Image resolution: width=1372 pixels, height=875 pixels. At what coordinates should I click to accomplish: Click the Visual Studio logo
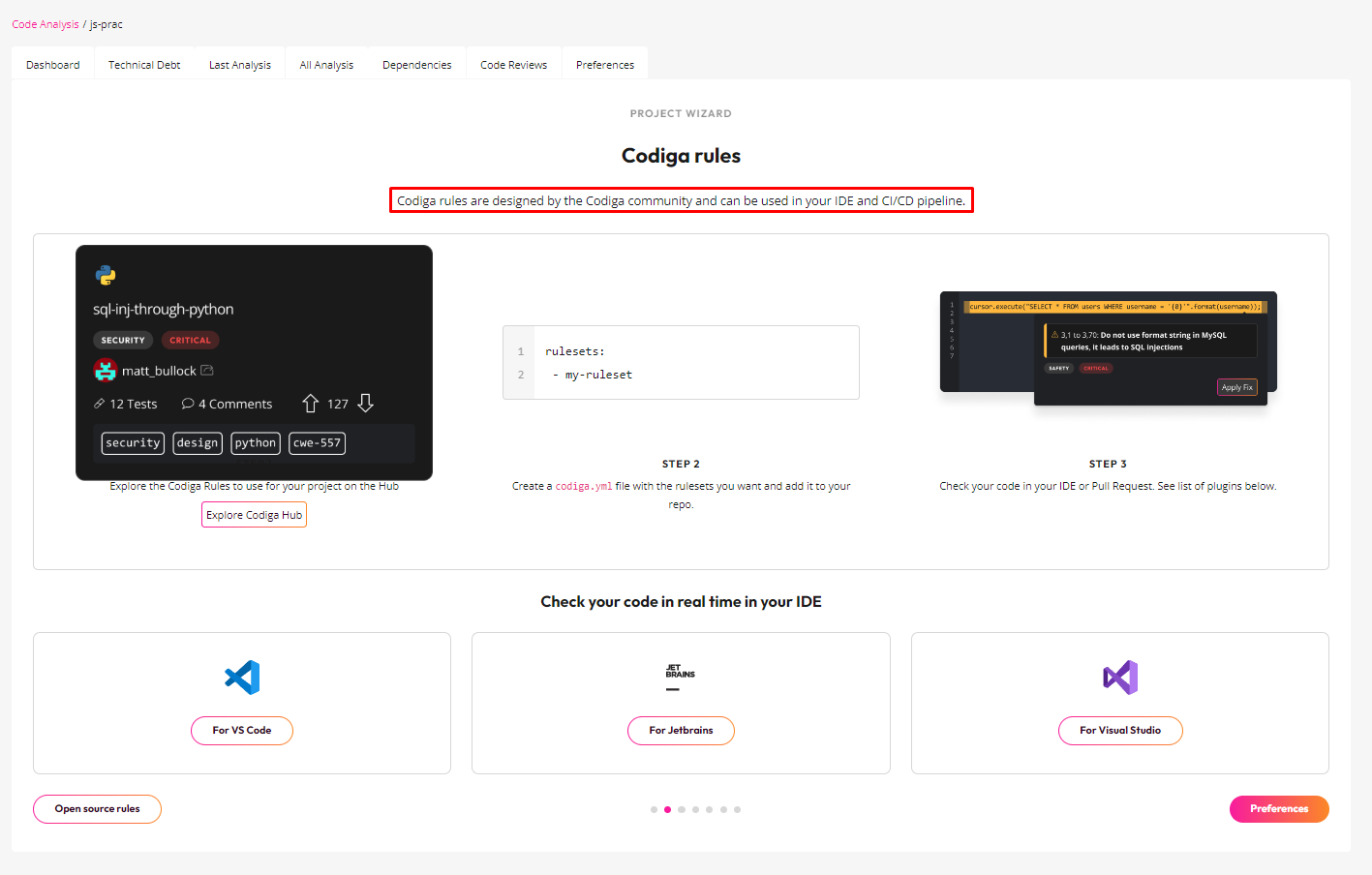pos(1120,678)
